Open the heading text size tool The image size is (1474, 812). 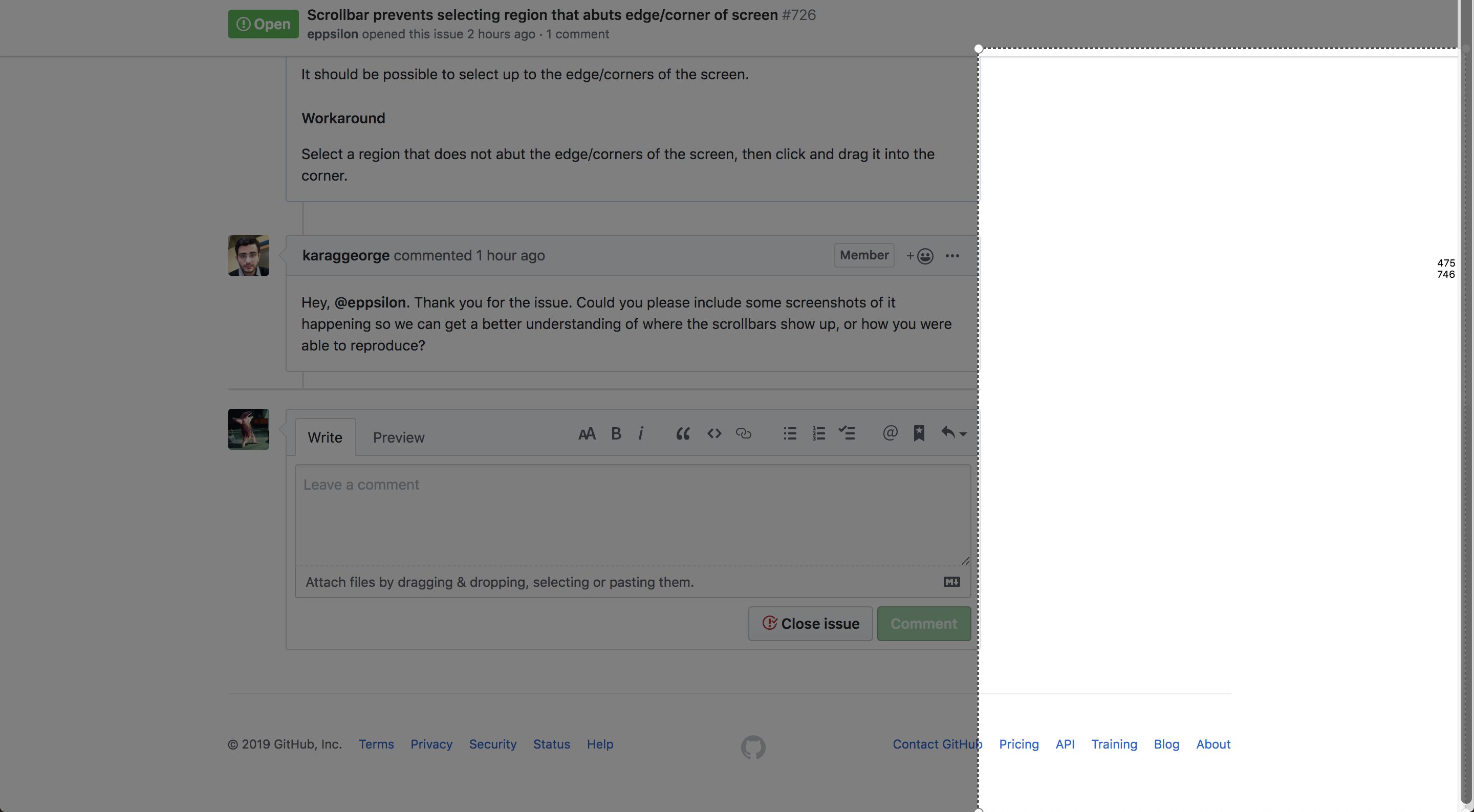[x=587, y=433]
